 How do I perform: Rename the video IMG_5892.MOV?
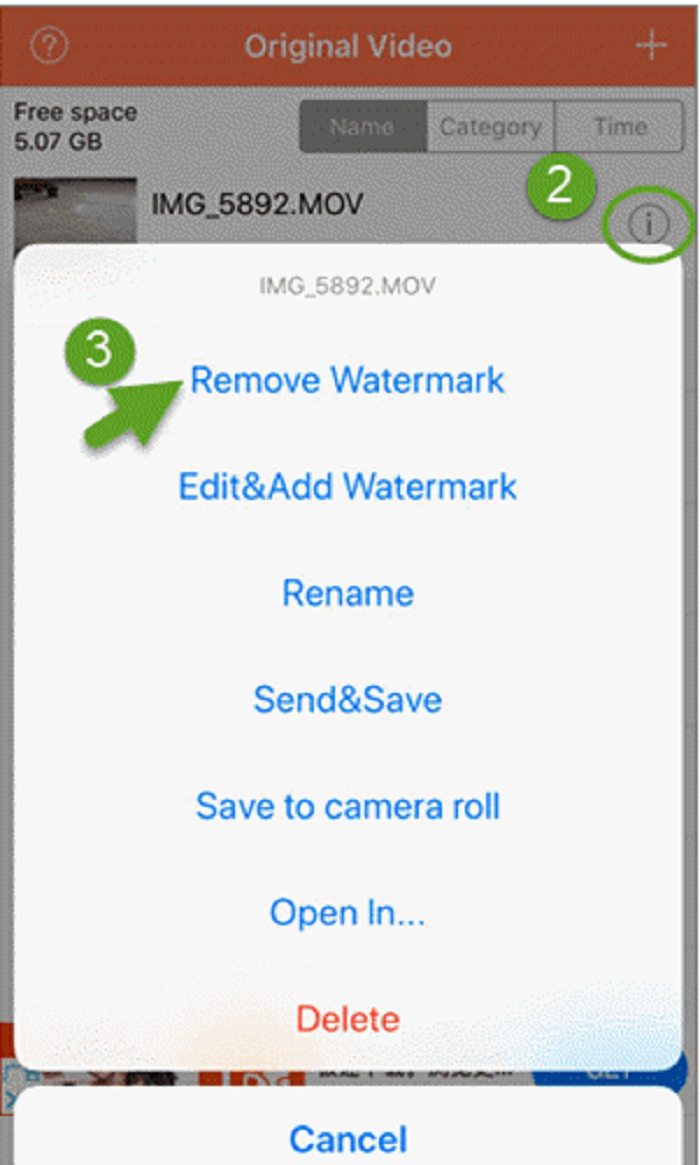click(x=348, y=593)
